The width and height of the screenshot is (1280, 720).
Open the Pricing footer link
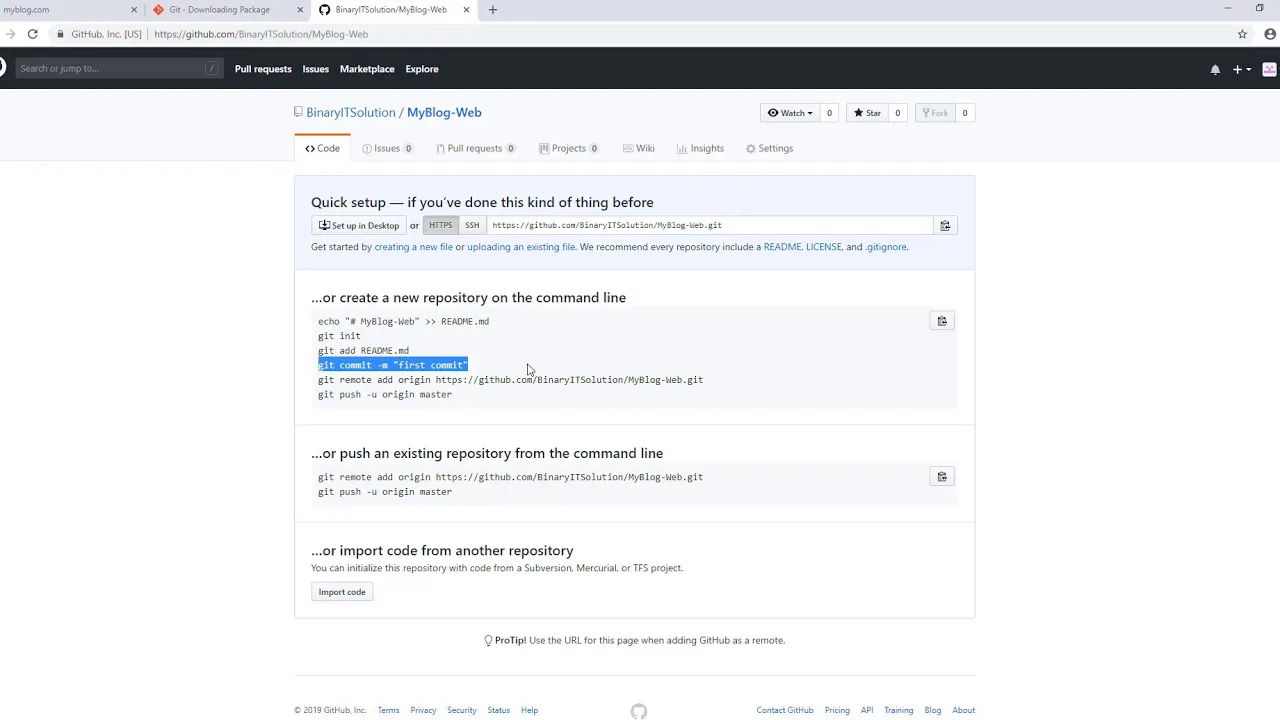[x=837, y=711]
